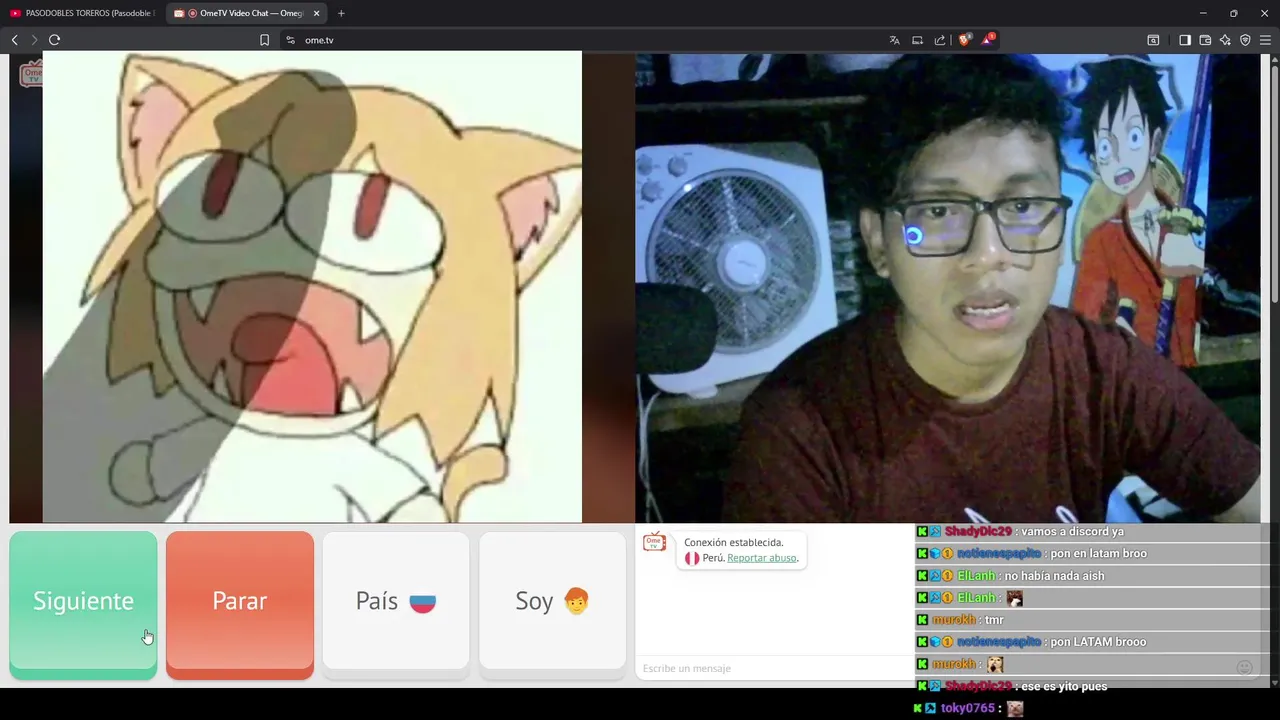The image size is (1280, 720).
Task: Open Brave Shields lion icon
Action: [964, 40]
